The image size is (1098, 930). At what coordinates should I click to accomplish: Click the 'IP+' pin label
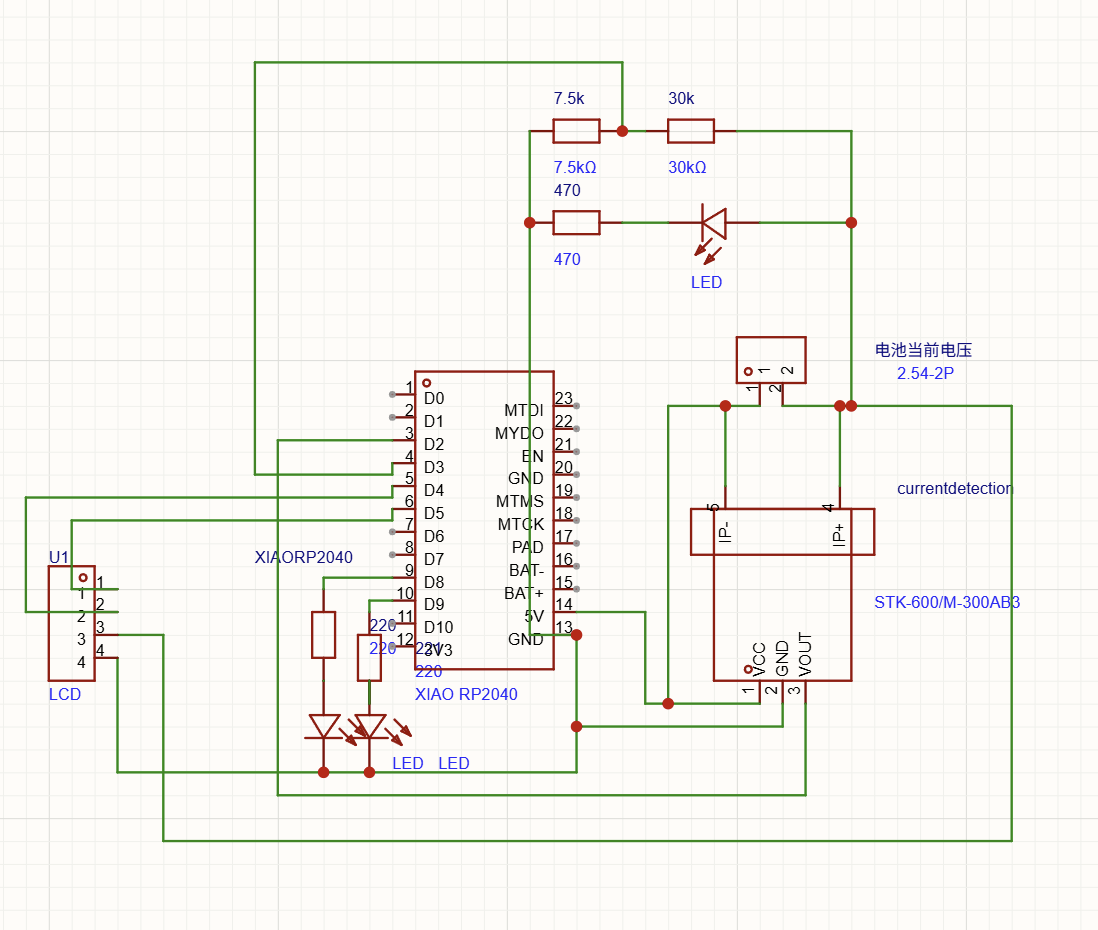tap(839, 535)
